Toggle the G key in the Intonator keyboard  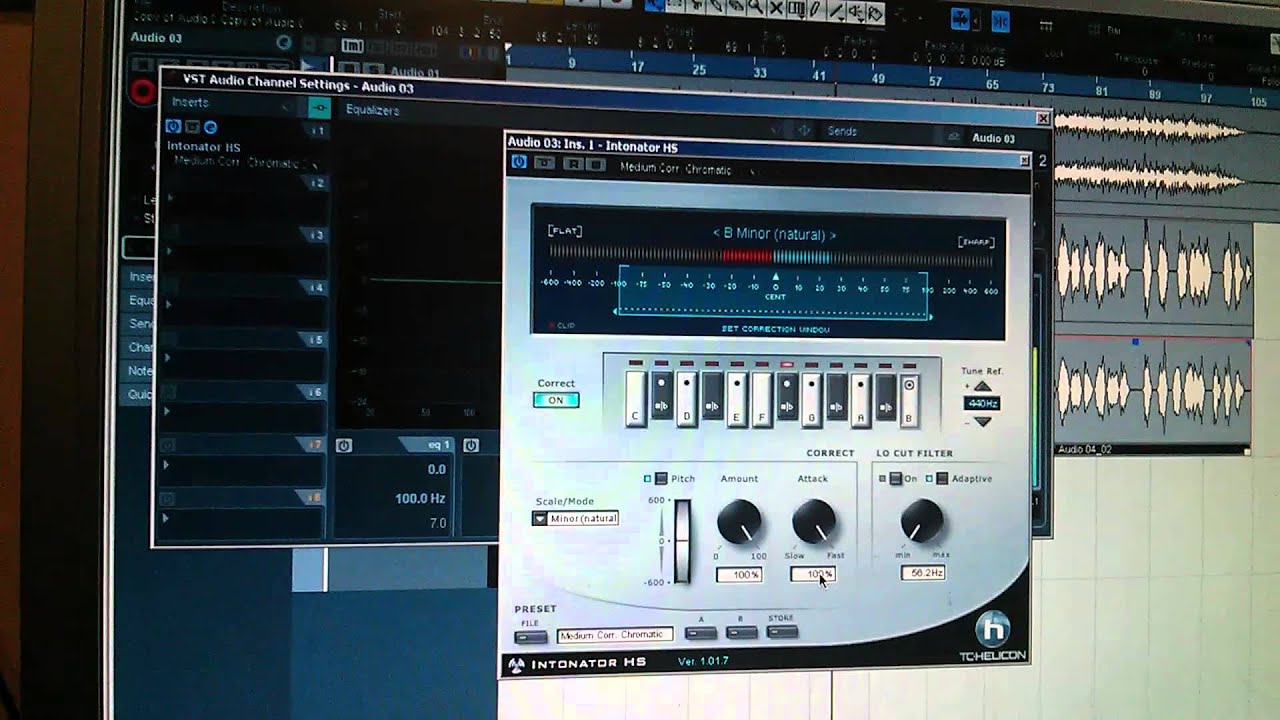click(x=811, y=400)
